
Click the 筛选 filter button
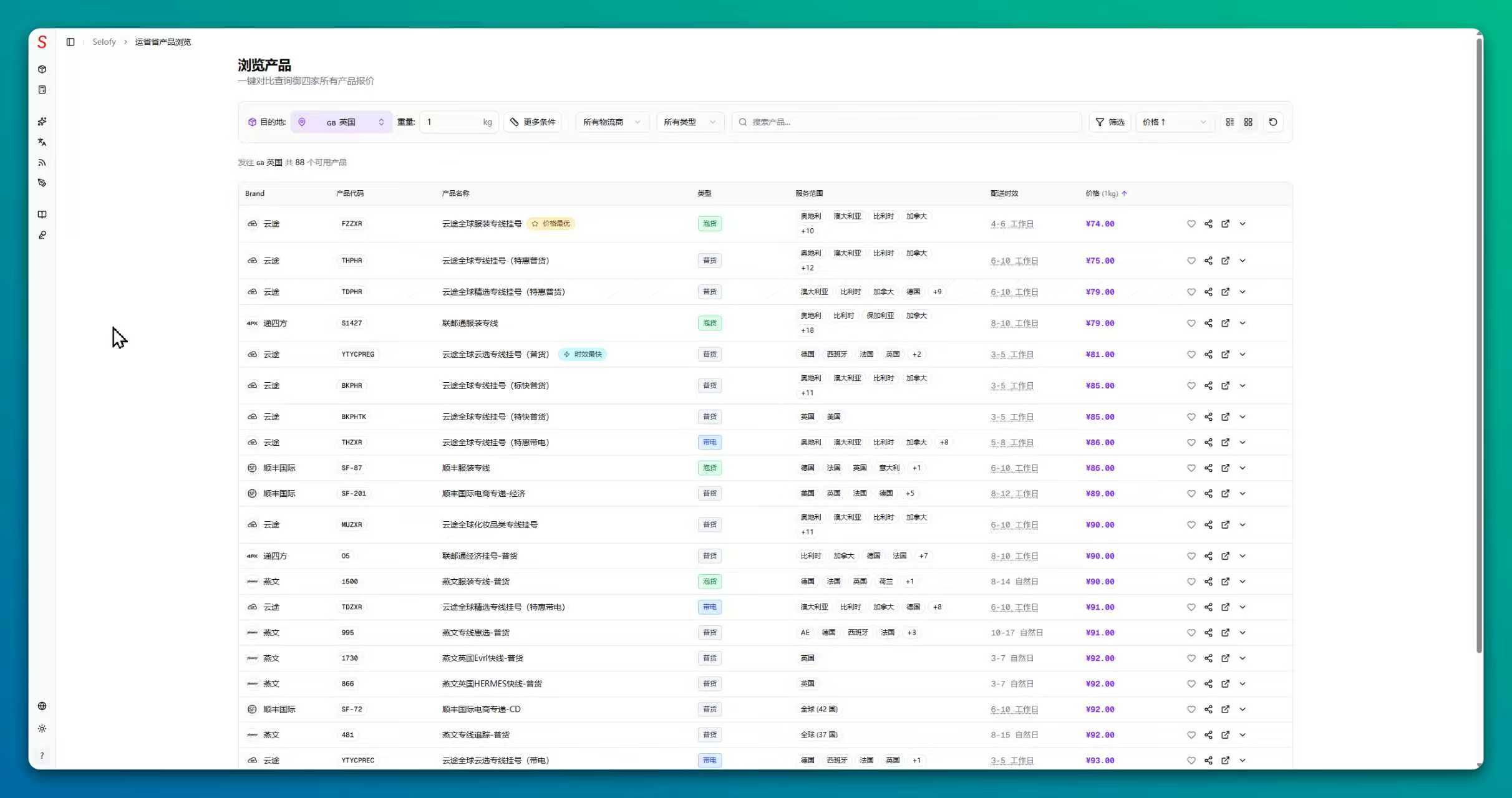[x=1110, y=122]
